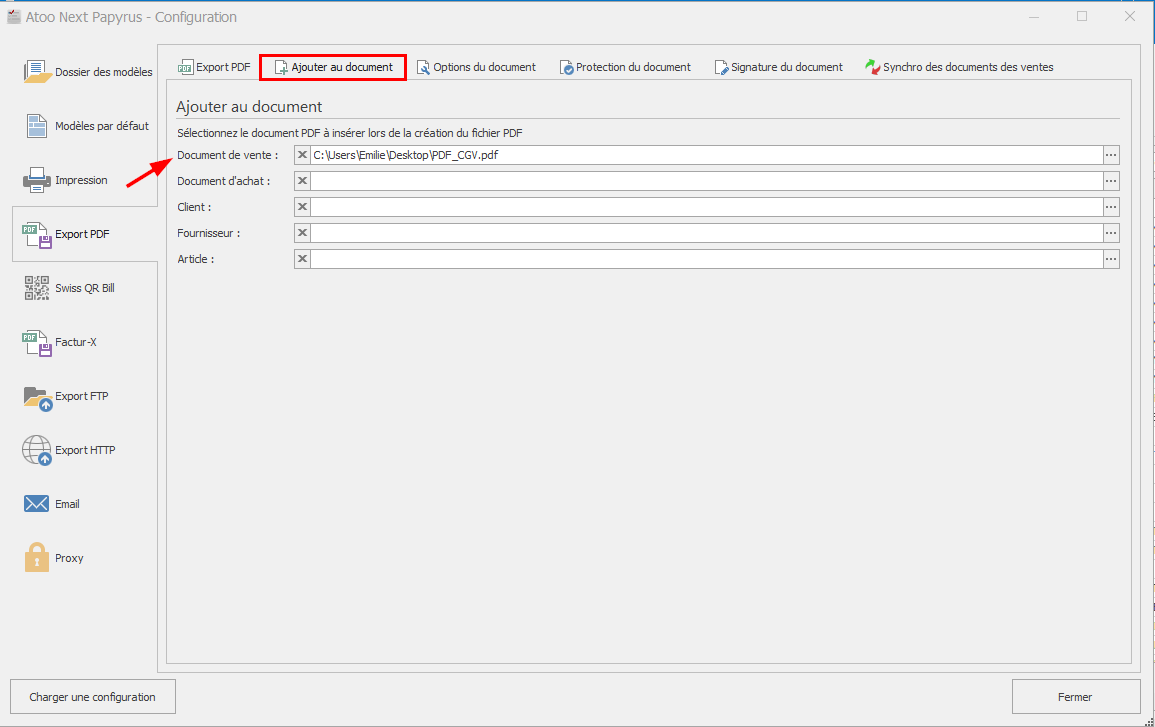The image size is (1155, 727).
Task: Open the Dossier des modèles section
Action: pos(88,72)
